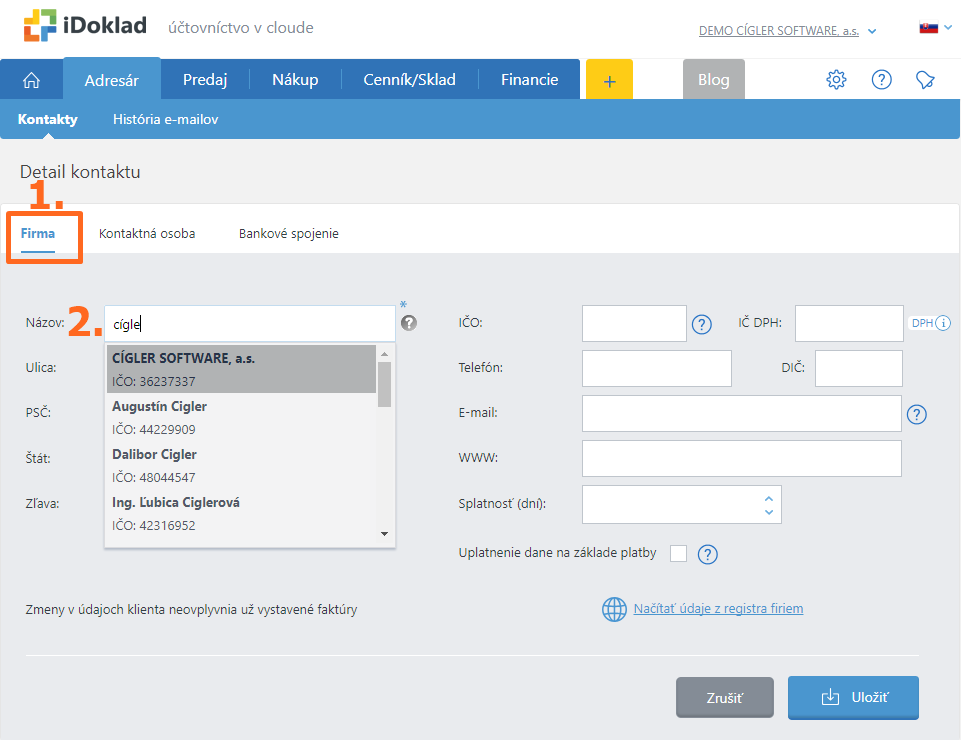Follow Načítať údaje z registra firiem link
Viewport: 961px width, 740px height.
point(717,608)
